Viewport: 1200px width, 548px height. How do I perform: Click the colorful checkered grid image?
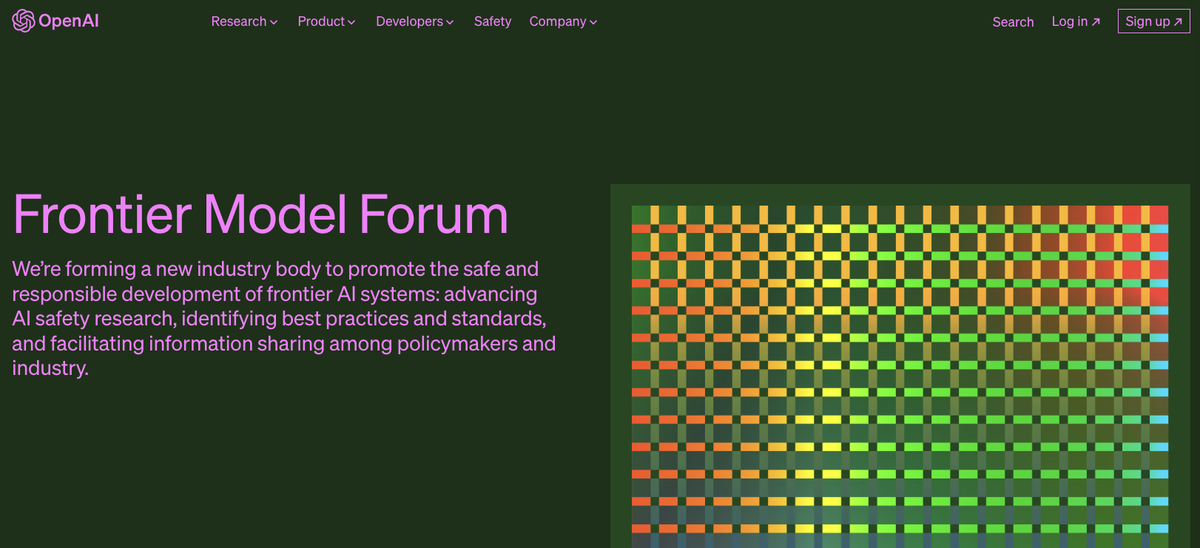pyautogui.click(x=899, y=377)
